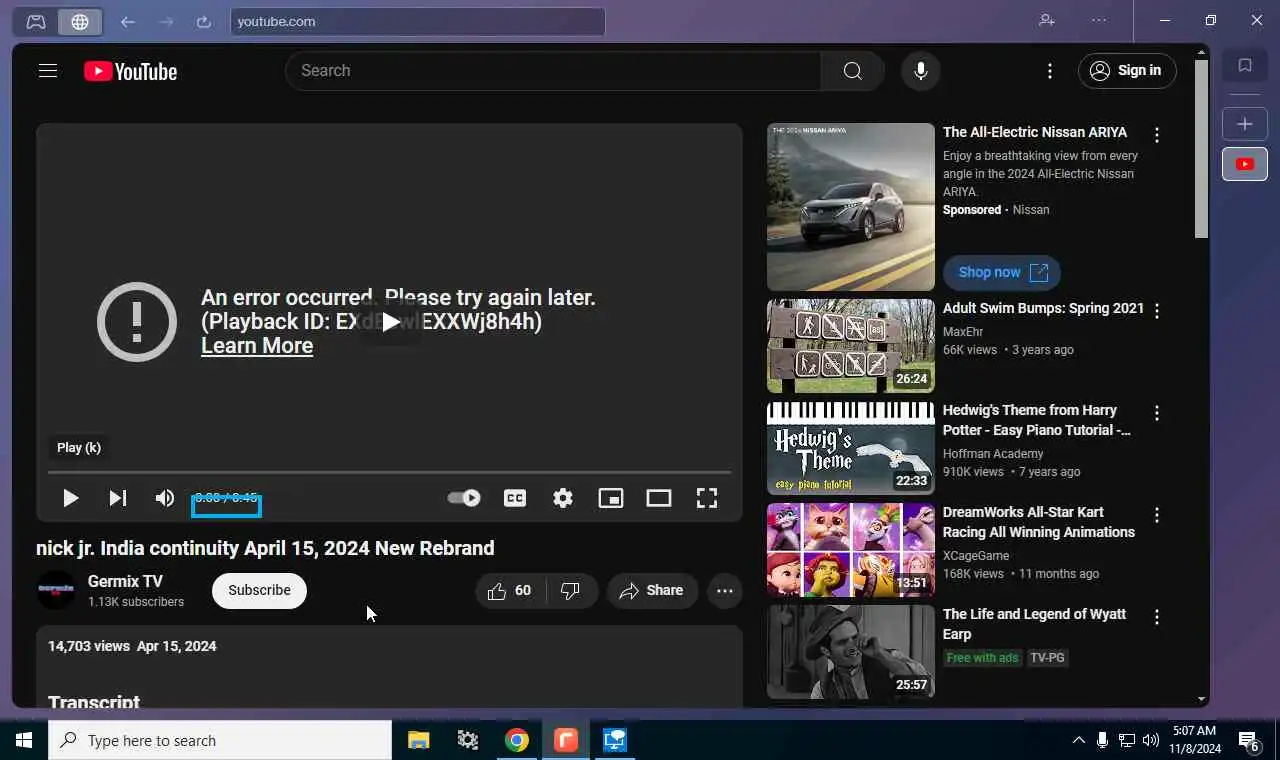The width and height of the screenshot is (1280, 760).
Task: Open options menu for Nissan ARIYA ad
Action: click(1157, 135)
